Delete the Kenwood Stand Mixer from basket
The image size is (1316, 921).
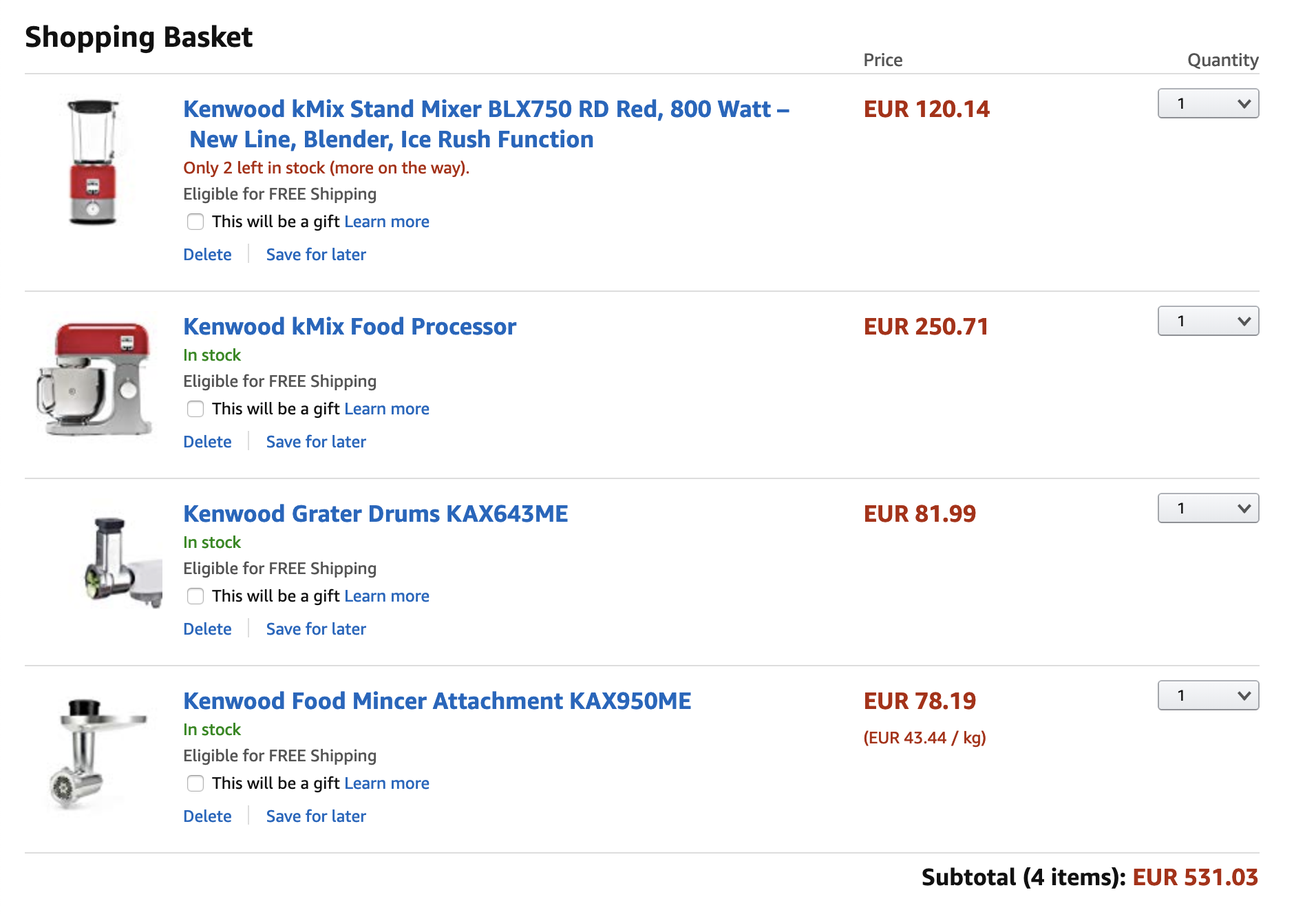[207, 255]
